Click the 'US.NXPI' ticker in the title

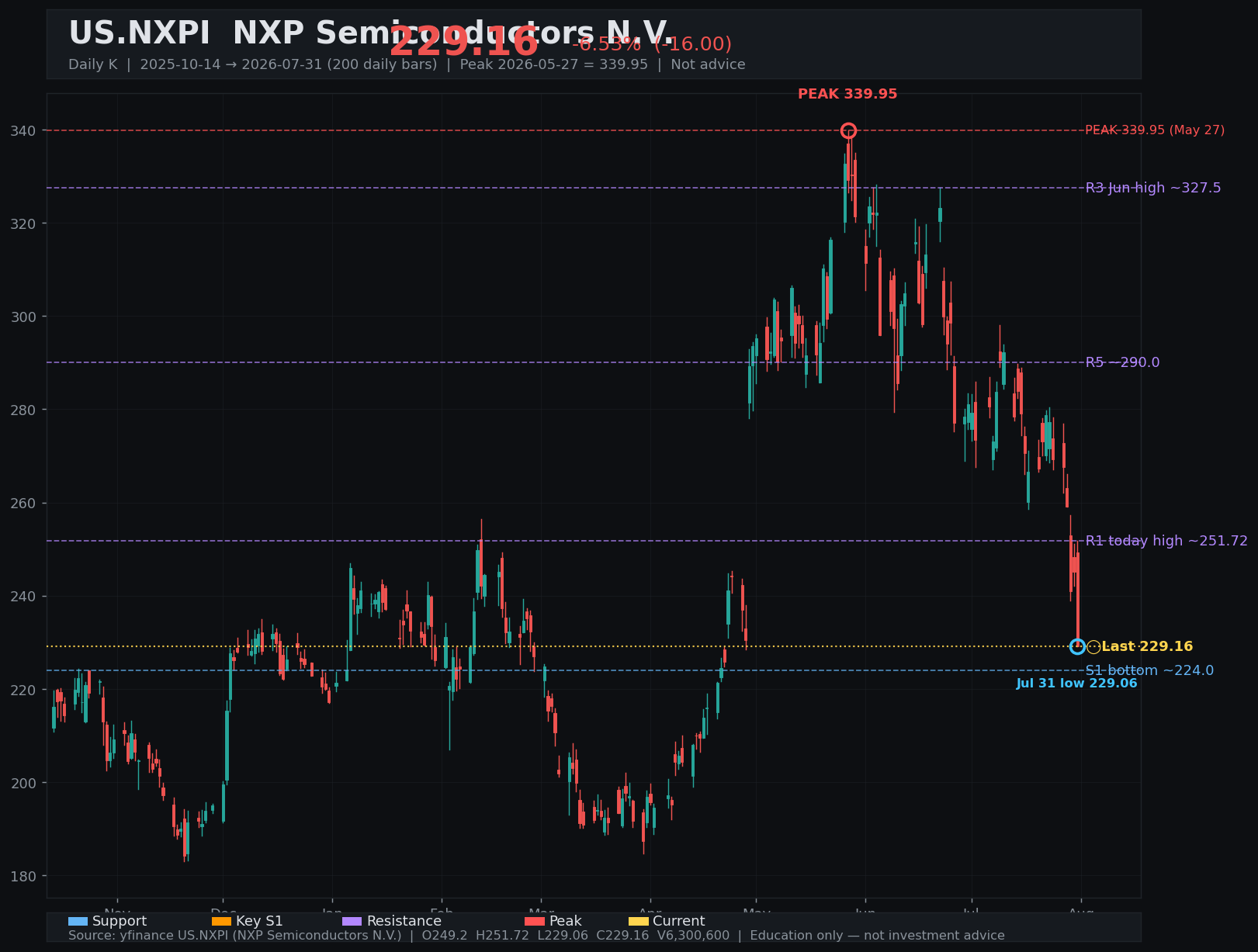(139, 33)
